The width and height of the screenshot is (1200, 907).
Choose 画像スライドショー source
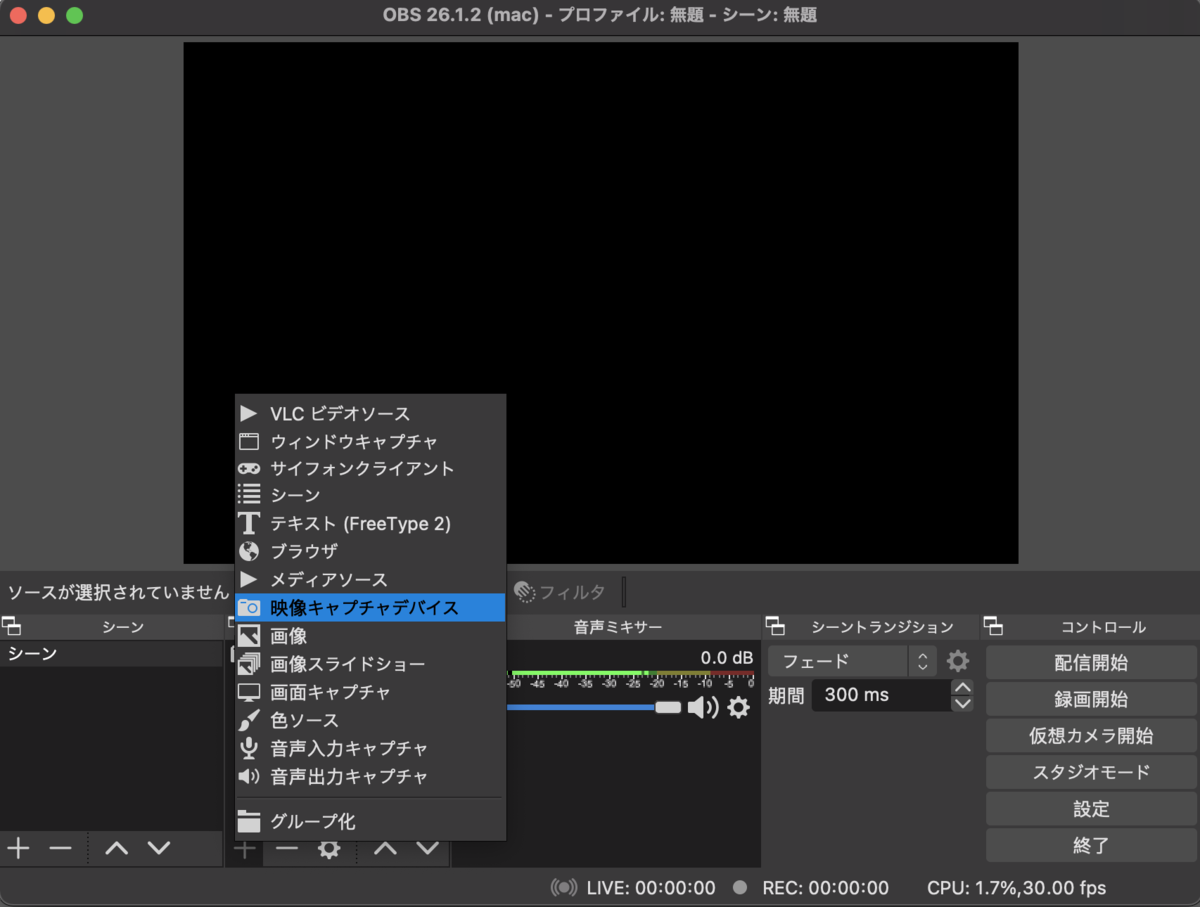coord(370,664)
